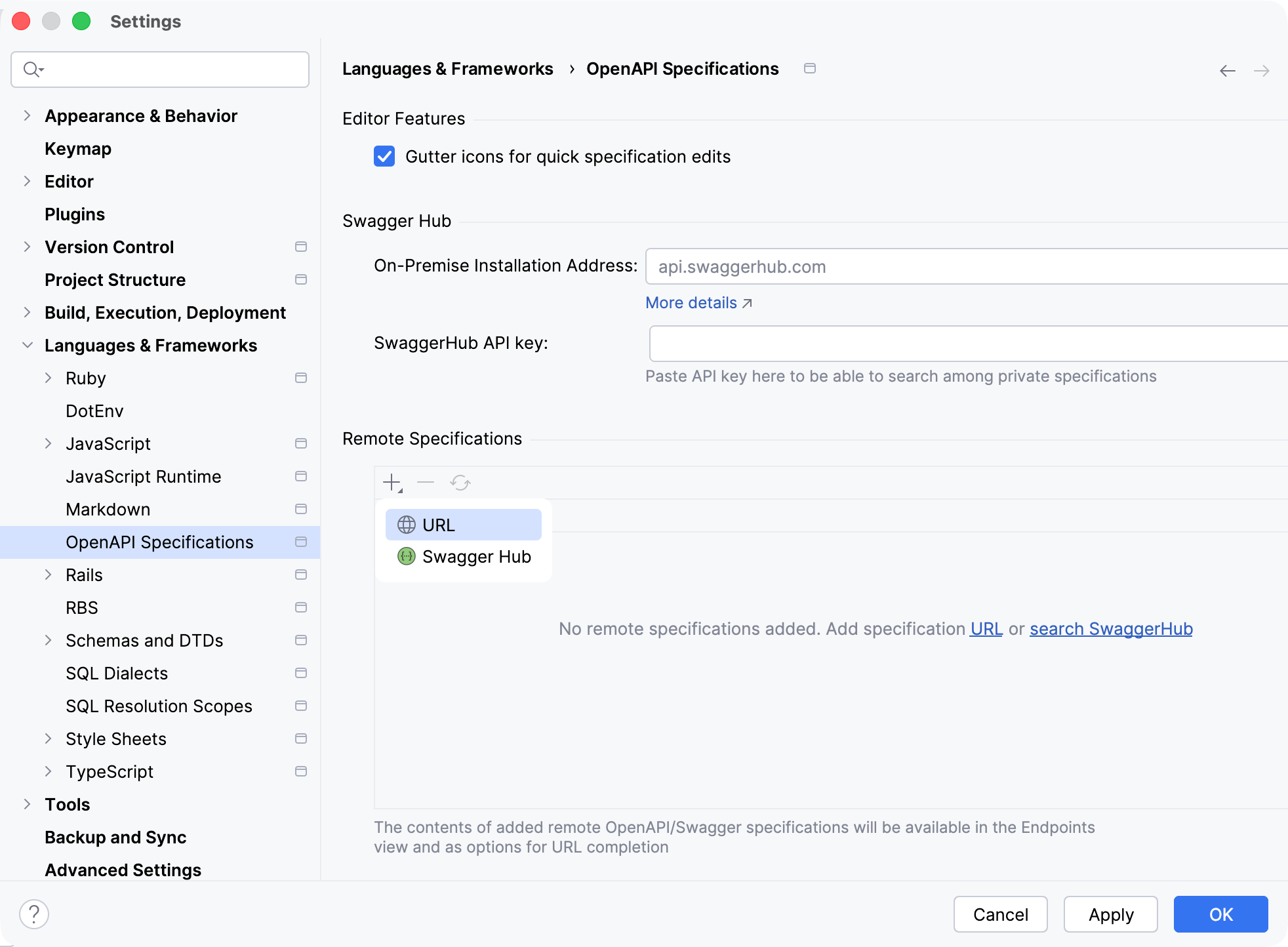The height and width of the screenshot is (947, 1288).
Task: Expand the JavaScript node
Action: 48,443
